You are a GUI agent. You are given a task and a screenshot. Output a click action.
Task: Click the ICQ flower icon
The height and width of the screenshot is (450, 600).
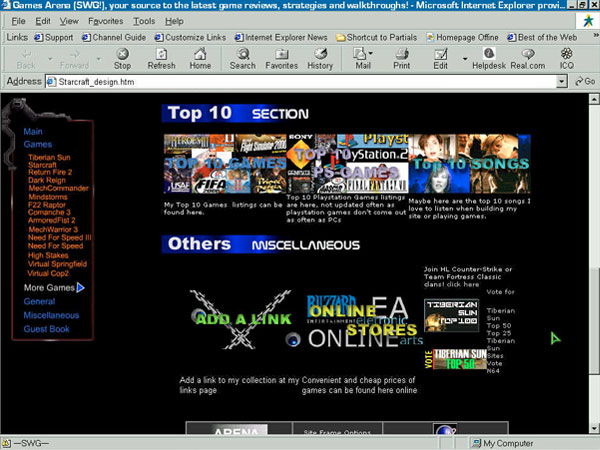pyautogui.click(x=567, y=54)
